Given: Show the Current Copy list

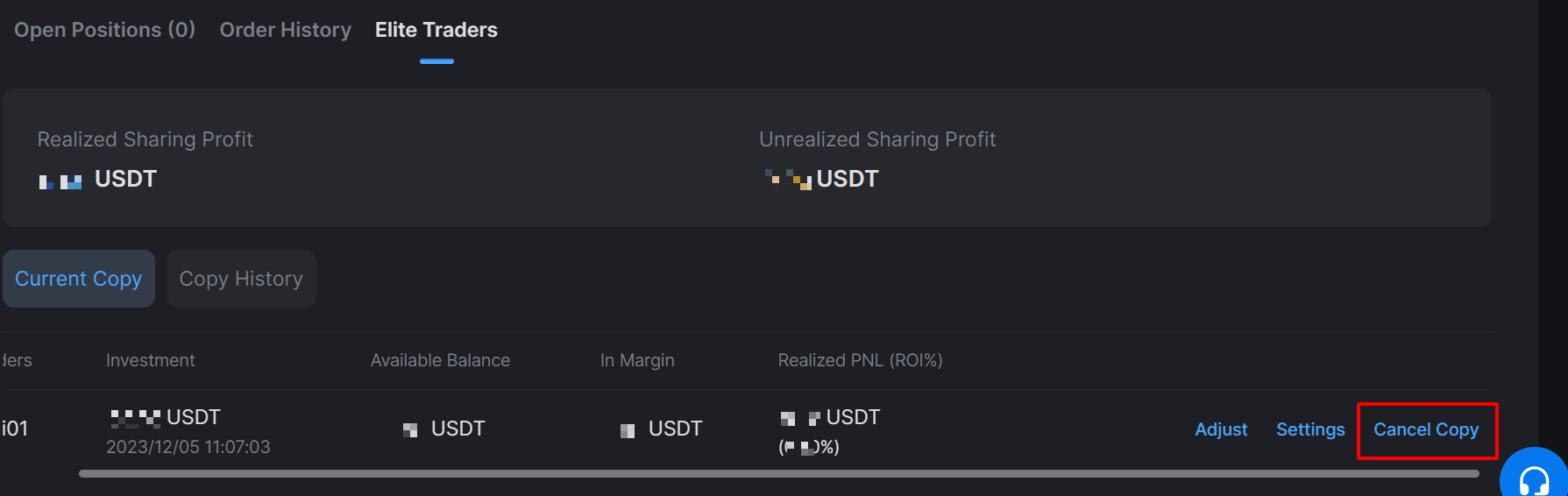Looking at the screenshot, I should (x=79, y=279).
